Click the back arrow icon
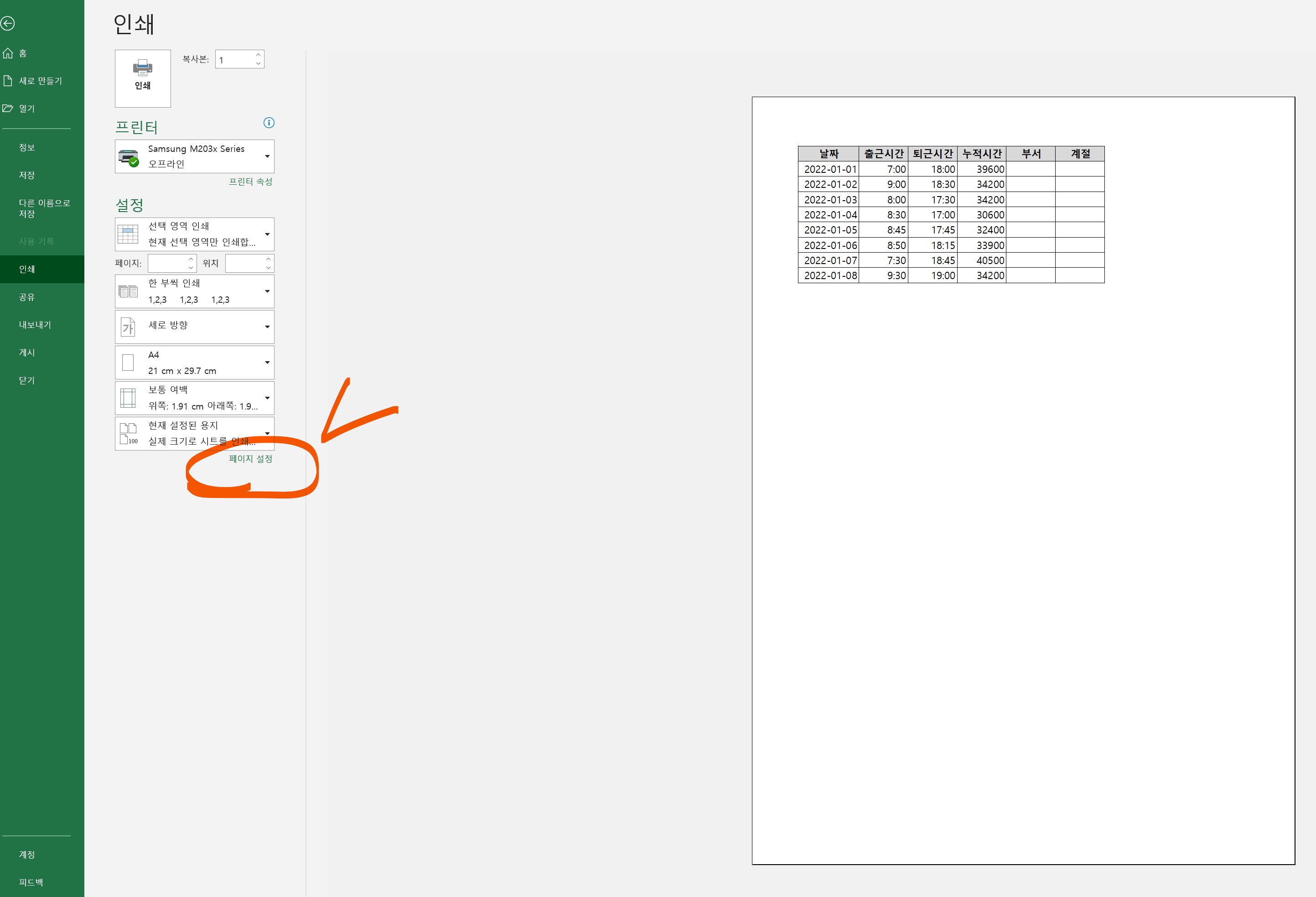 (8, 23)
